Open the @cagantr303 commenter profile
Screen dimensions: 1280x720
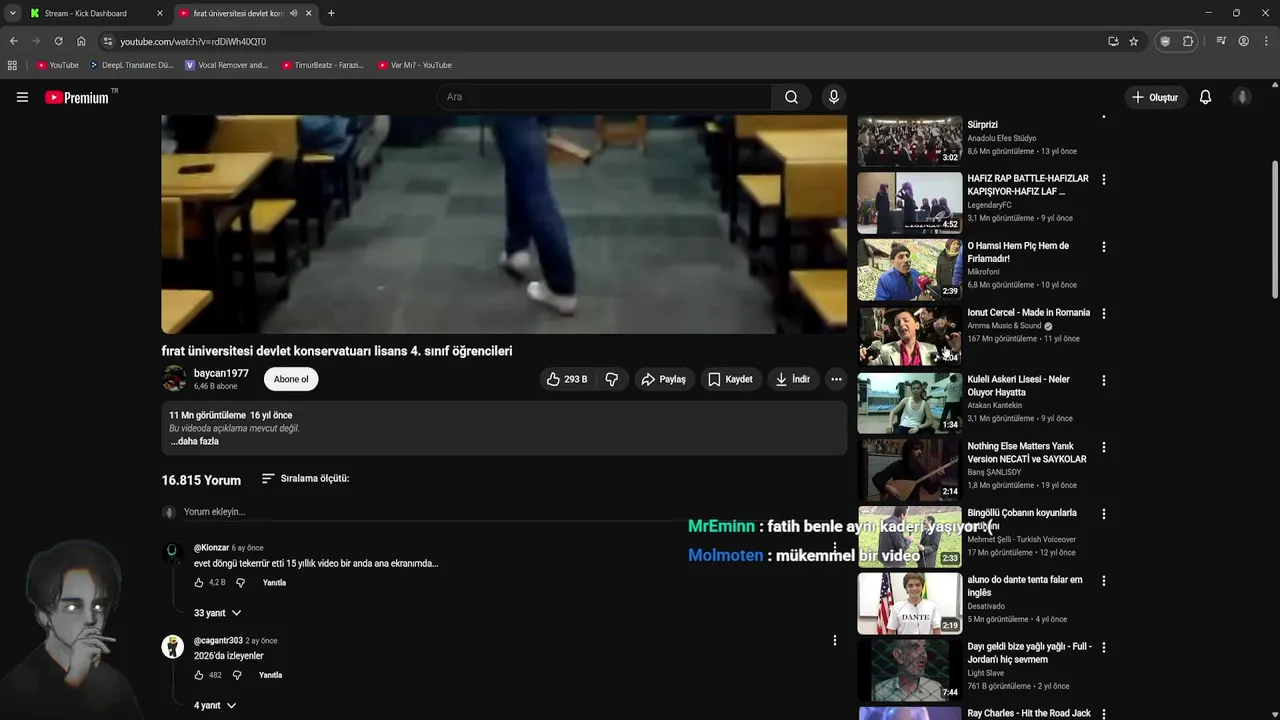tap(218, 640)
